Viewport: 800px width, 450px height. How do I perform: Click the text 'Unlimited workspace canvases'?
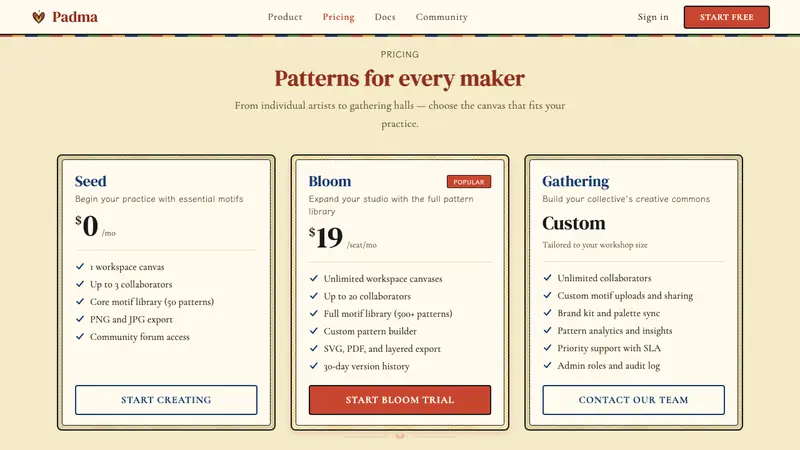point(383,279)
